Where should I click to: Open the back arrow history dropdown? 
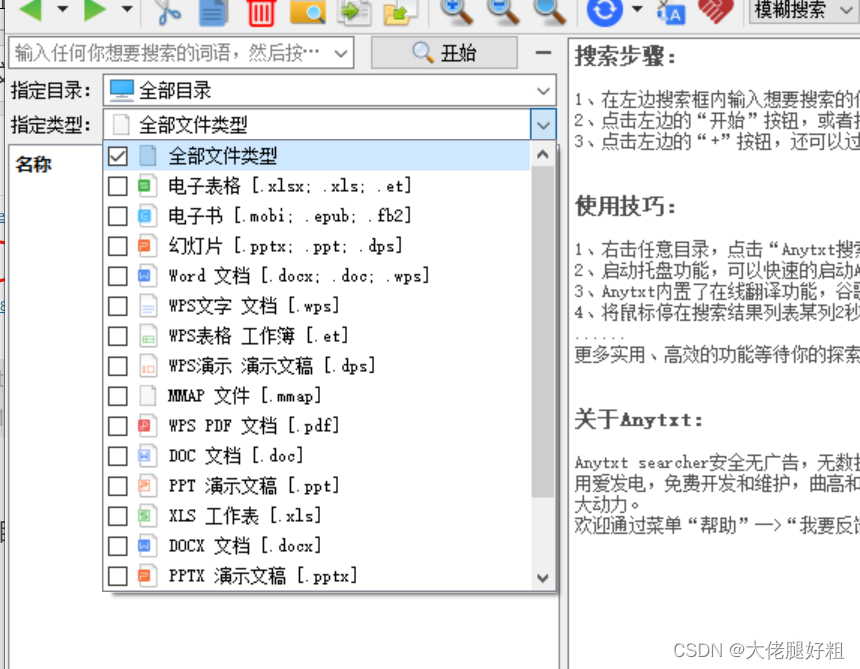(63, 9)
